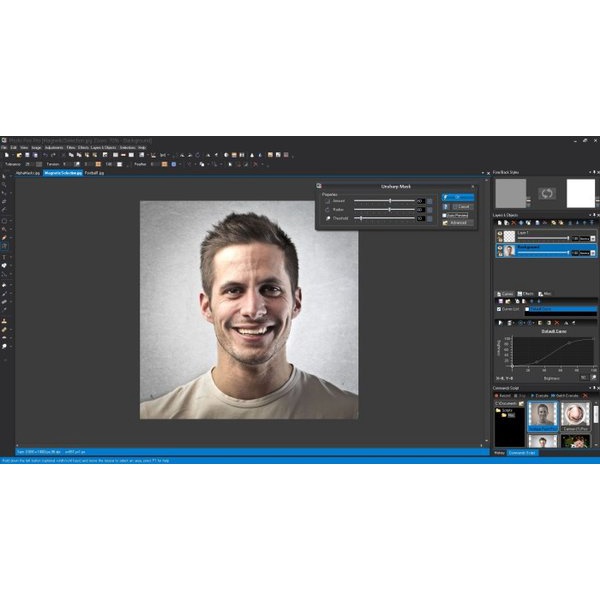The image size is (600, 600).
Task: Click the lock icon on Layer 1
Action: (500, 240)
